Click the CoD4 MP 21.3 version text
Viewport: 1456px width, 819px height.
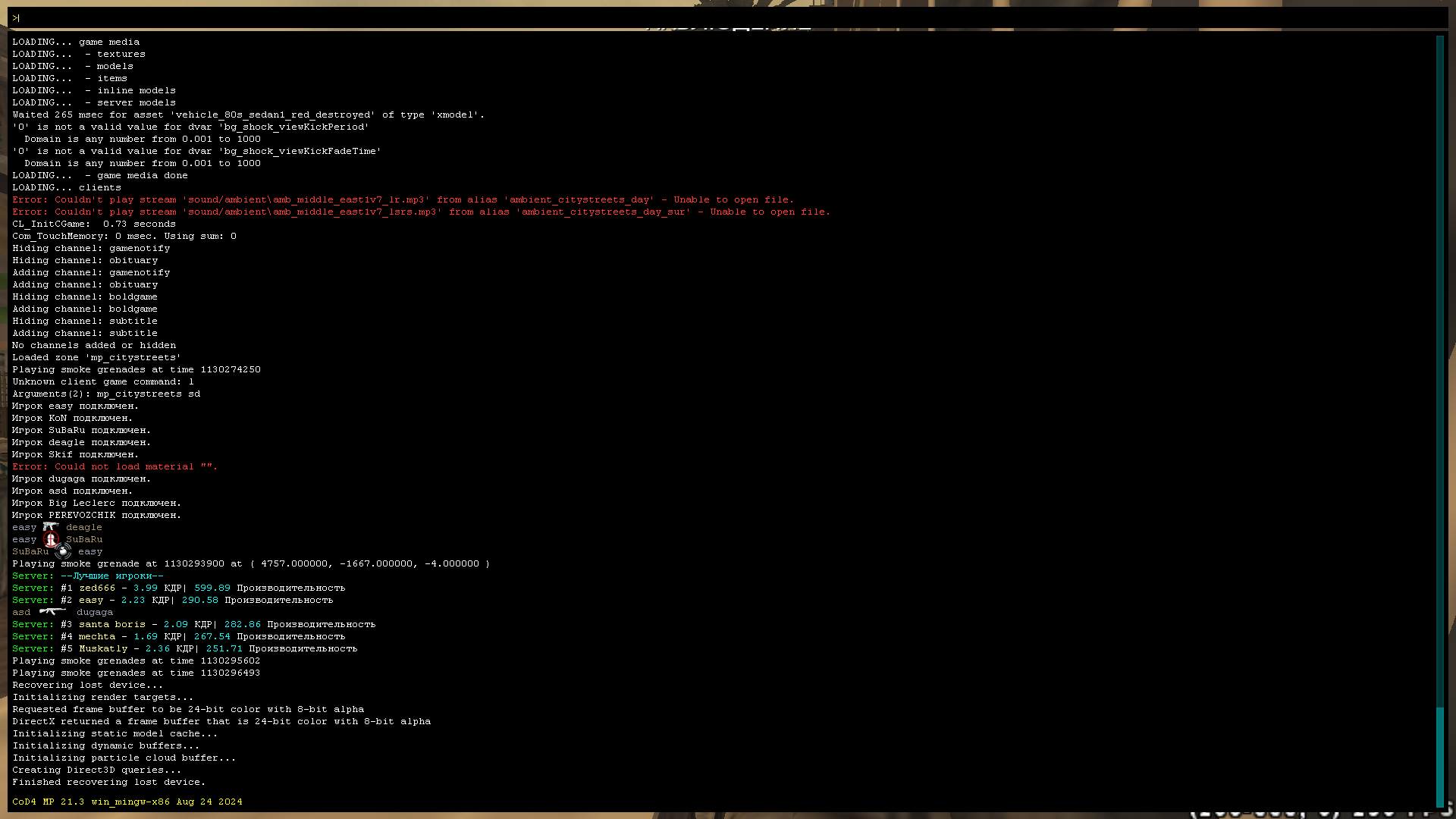click(x=127, y=802)
